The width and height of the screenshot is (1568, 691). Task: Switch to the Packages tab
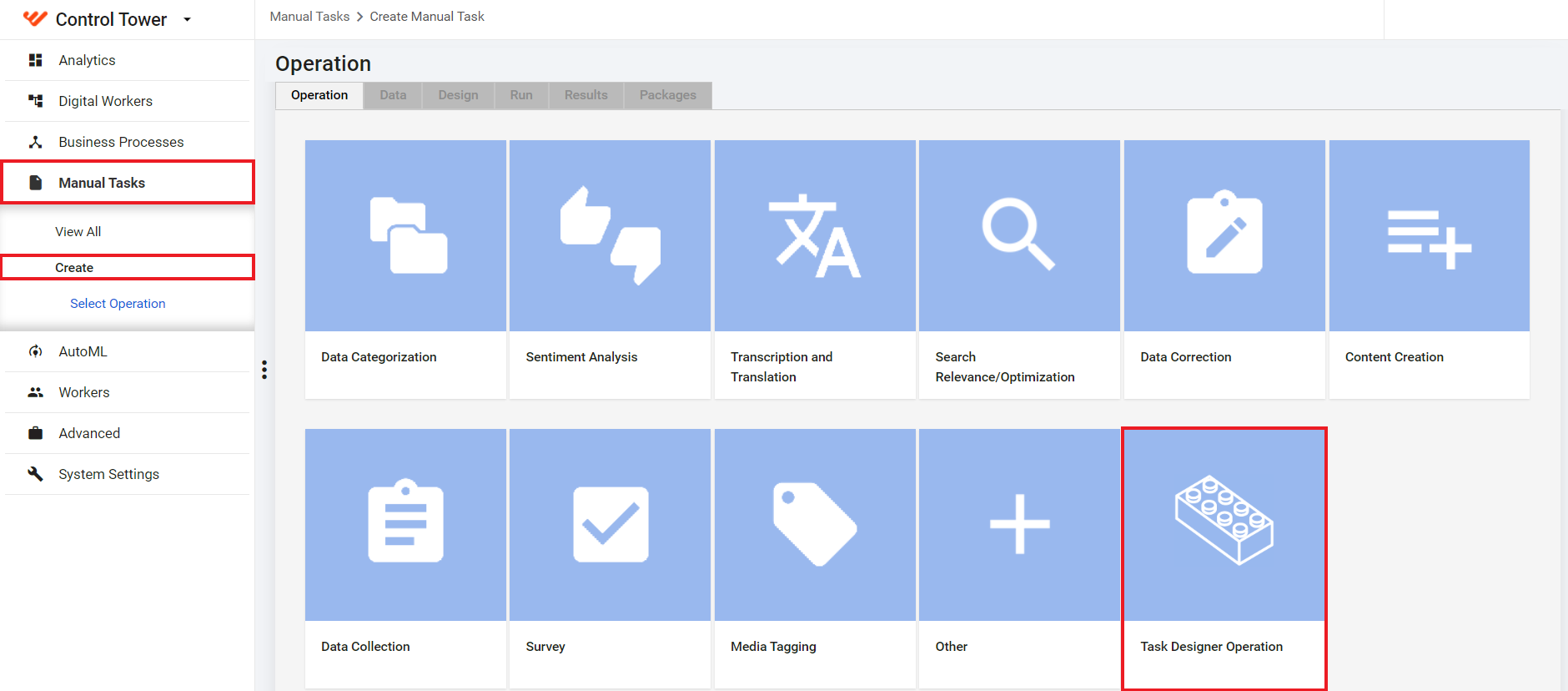pos(668,95)
